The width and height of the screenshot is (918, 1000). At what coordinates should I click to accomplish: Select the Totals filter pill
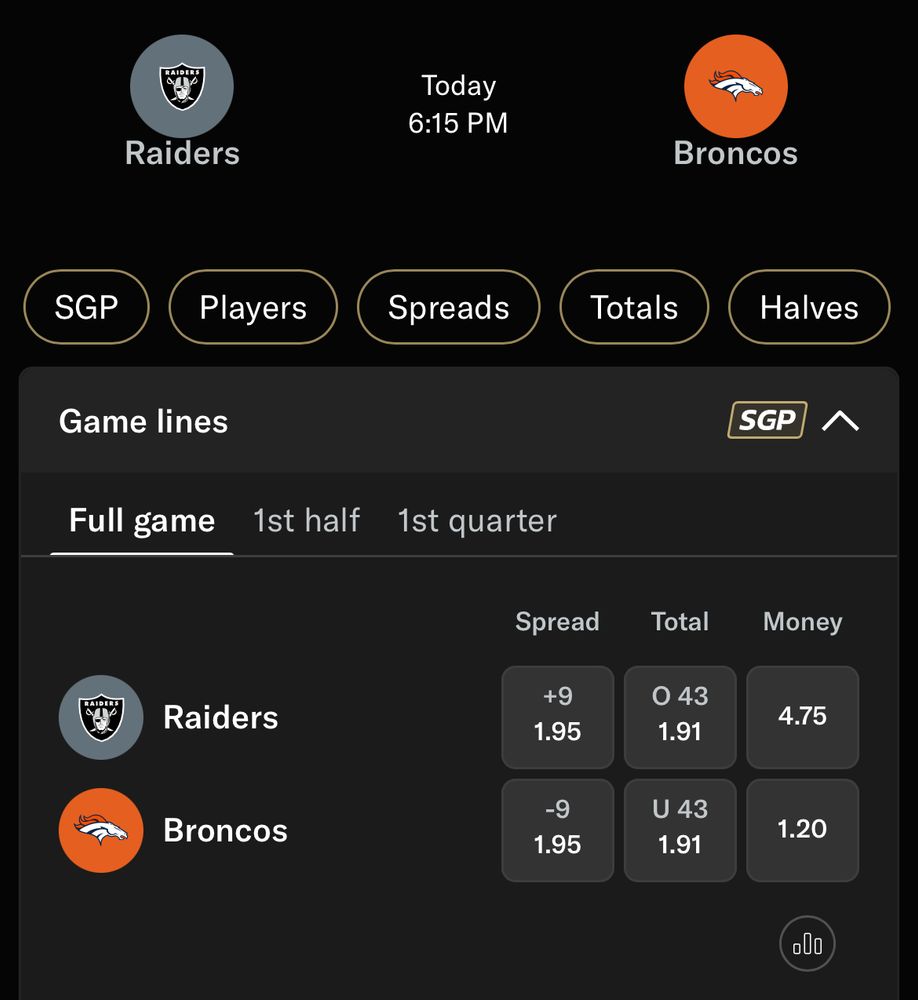[634, 307]
